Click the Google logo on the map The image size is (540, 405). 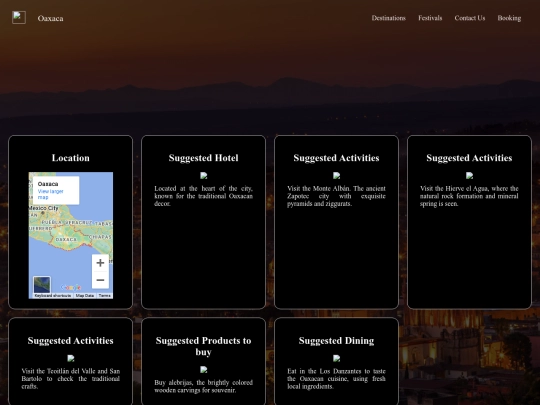[71, 287]
